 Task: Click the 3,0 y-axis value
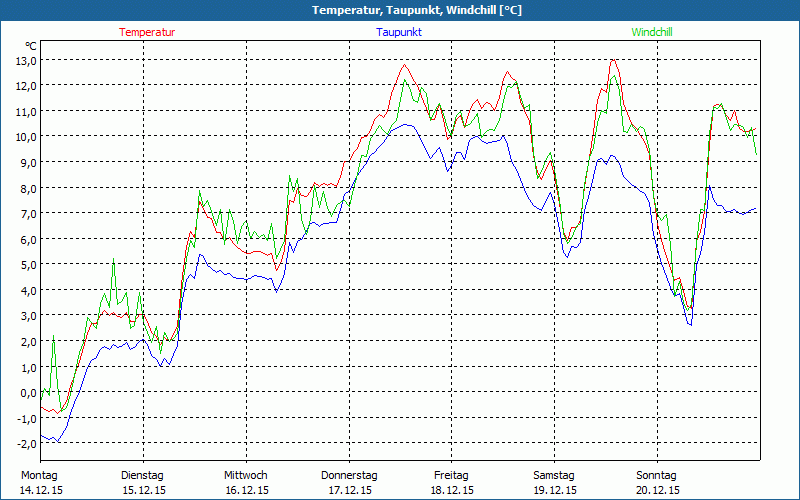point(28,316)
